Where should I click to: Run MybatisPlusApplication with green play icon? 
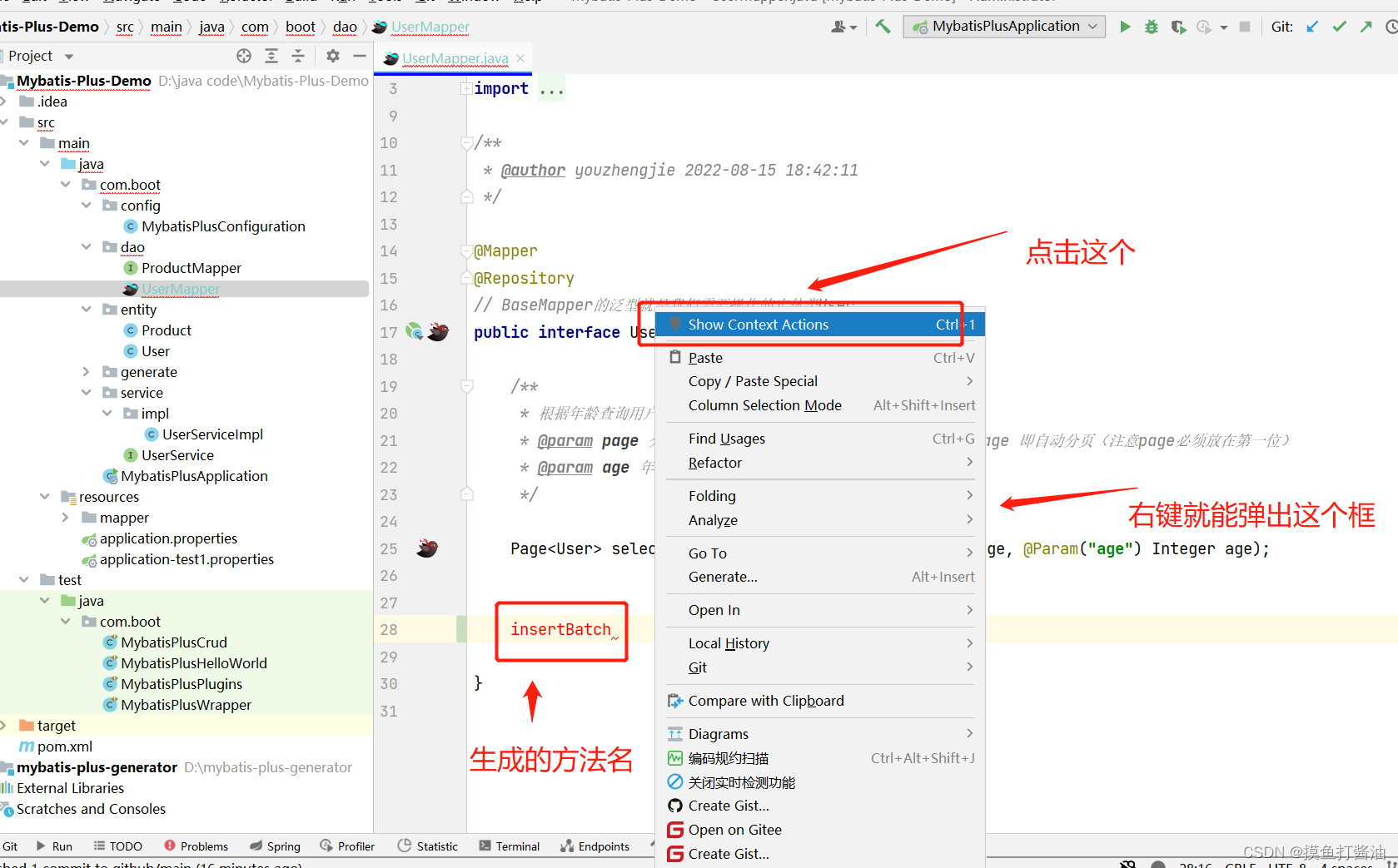tap(1125, 27)
